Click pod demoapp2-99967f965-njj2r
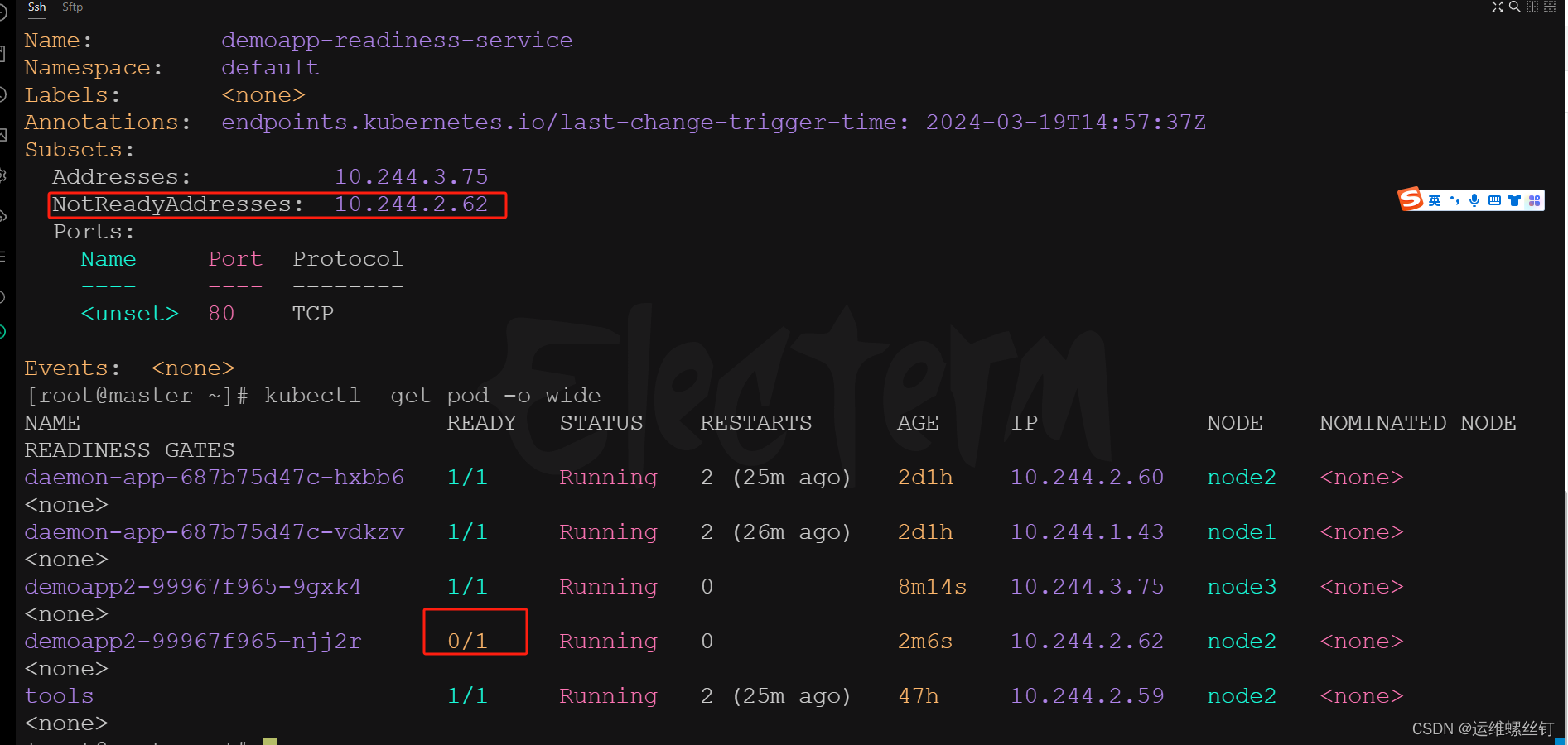Image resolution: width=1568 pixels, height=745 pixels. 193,642
